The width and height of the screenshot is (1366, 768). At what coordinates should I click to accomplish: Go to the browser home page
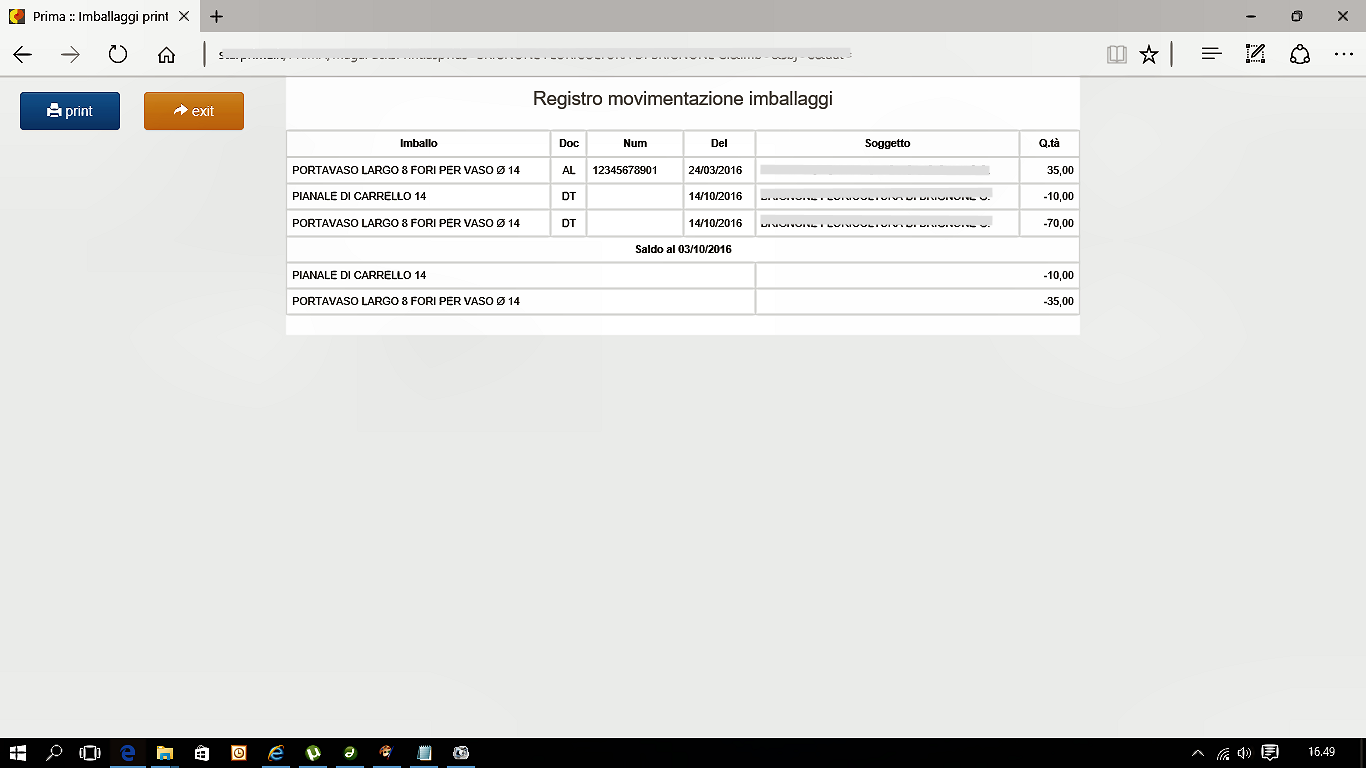[x=166, y=55]
